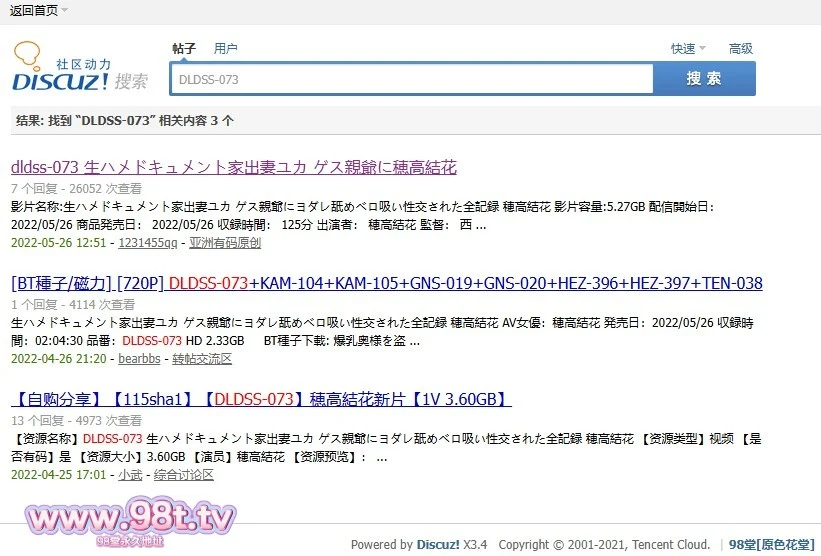Switch to the 帖子 search tab
This screenshot has width=821, height=556.
pos(184,49)
